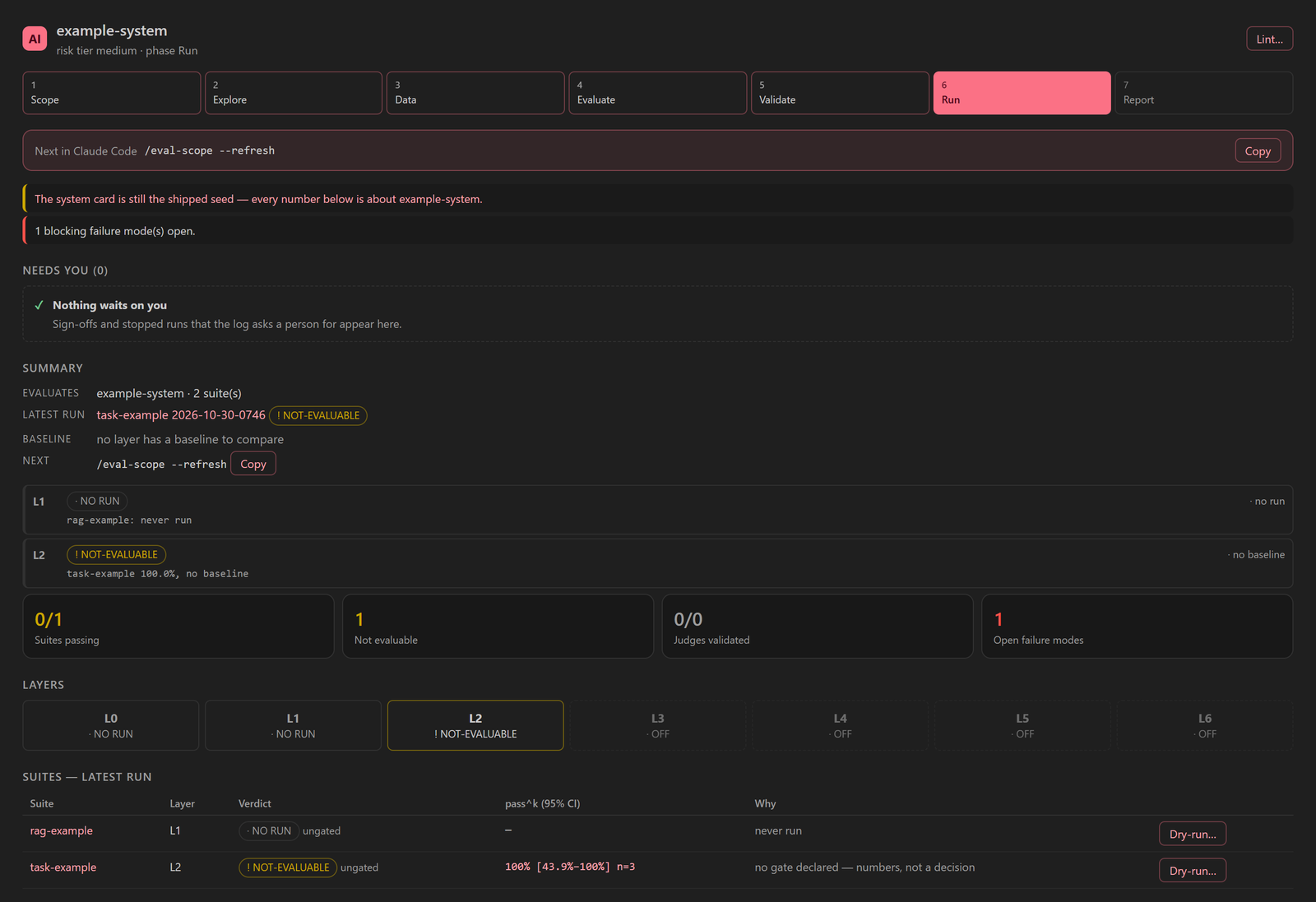Select the L1 layer tile
Screen dimensions: 1316x902
pyautogui.click(x=294, y=725)
